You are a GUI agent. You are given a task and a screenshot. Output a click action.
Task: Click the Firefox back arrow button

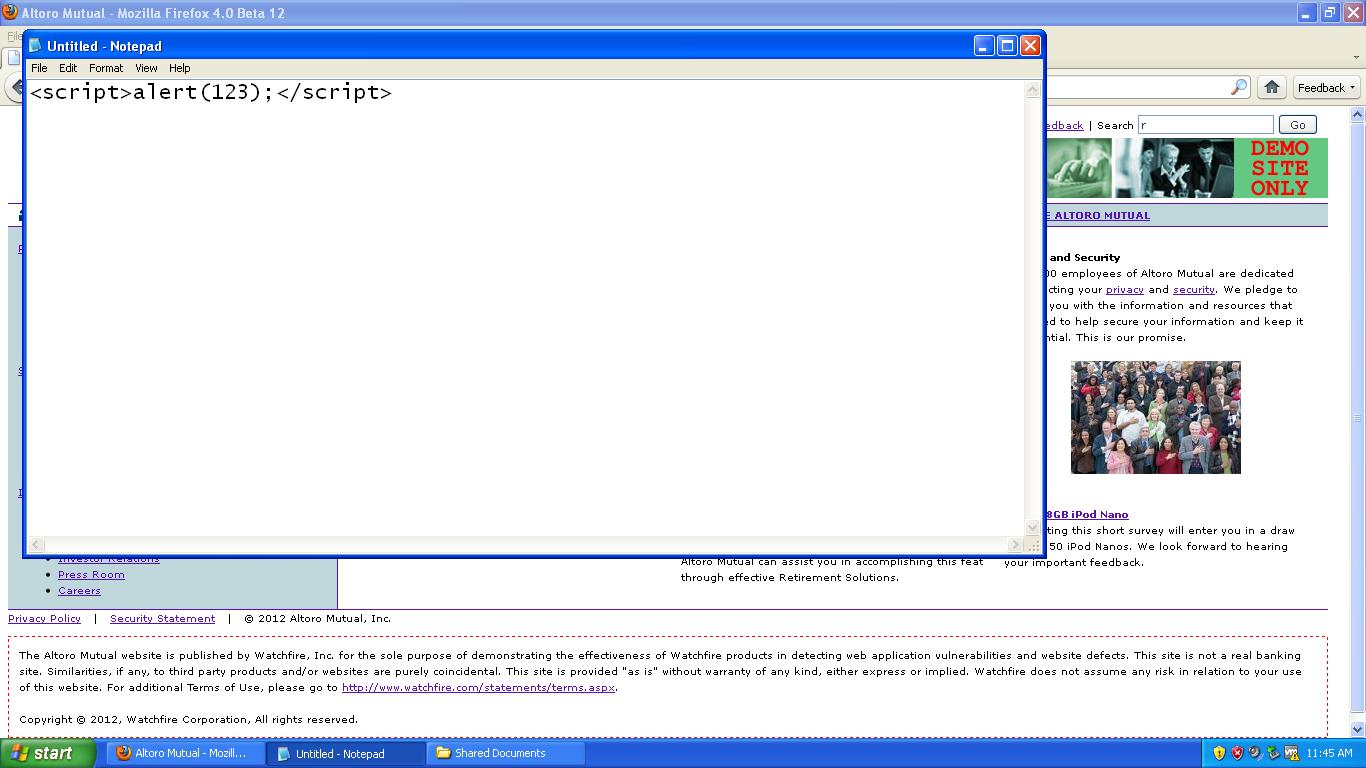[15, 88]
